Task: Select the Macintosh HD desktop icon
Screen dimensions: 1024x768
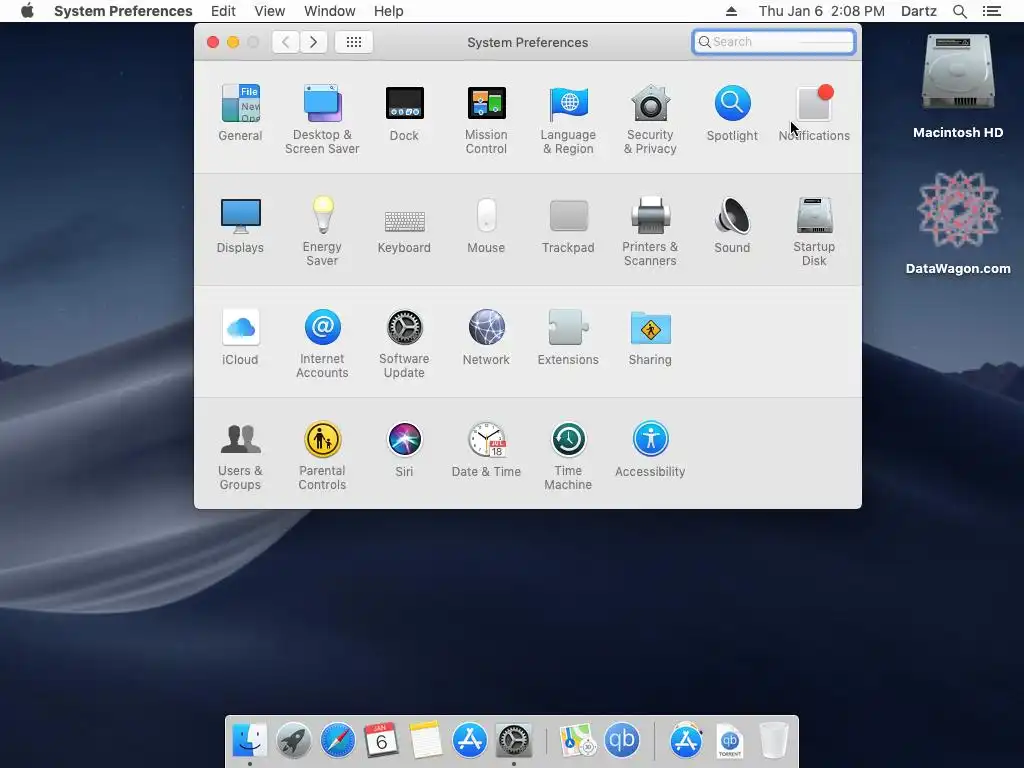Action: 958,86
